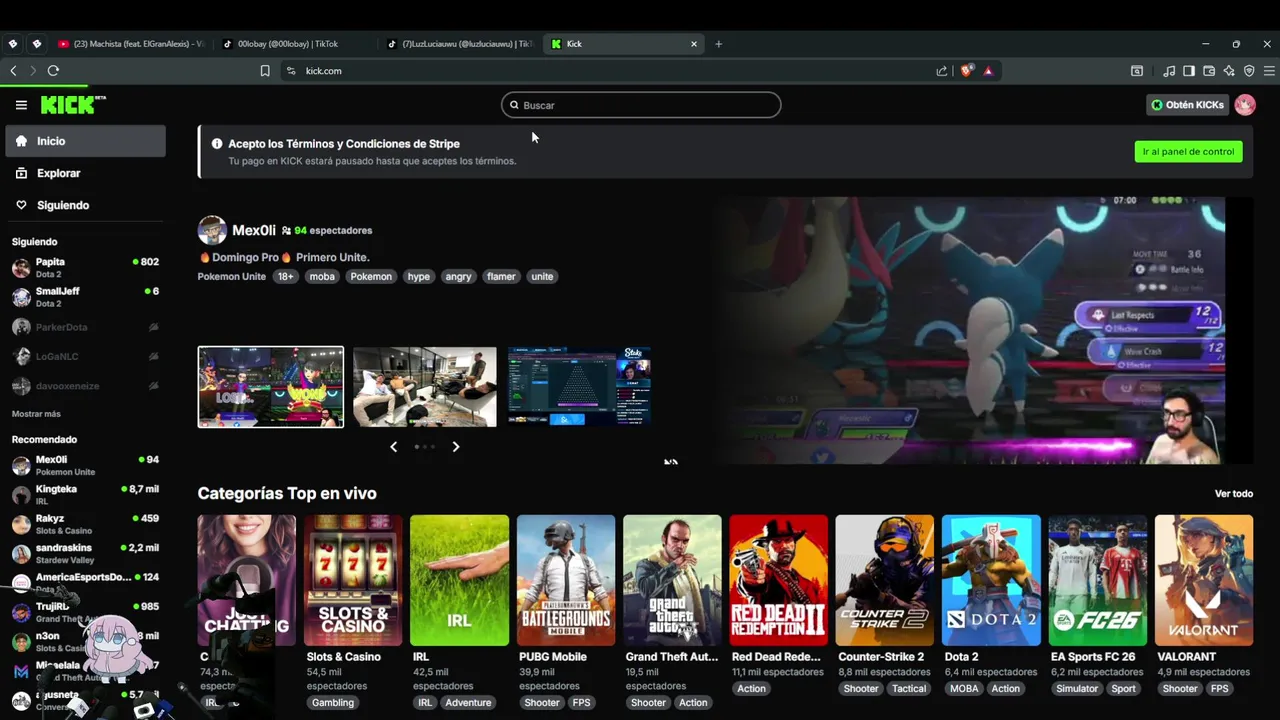Expand following list with Mostrar más
This screenshot has height=720, width=1280.
(36, 414)
